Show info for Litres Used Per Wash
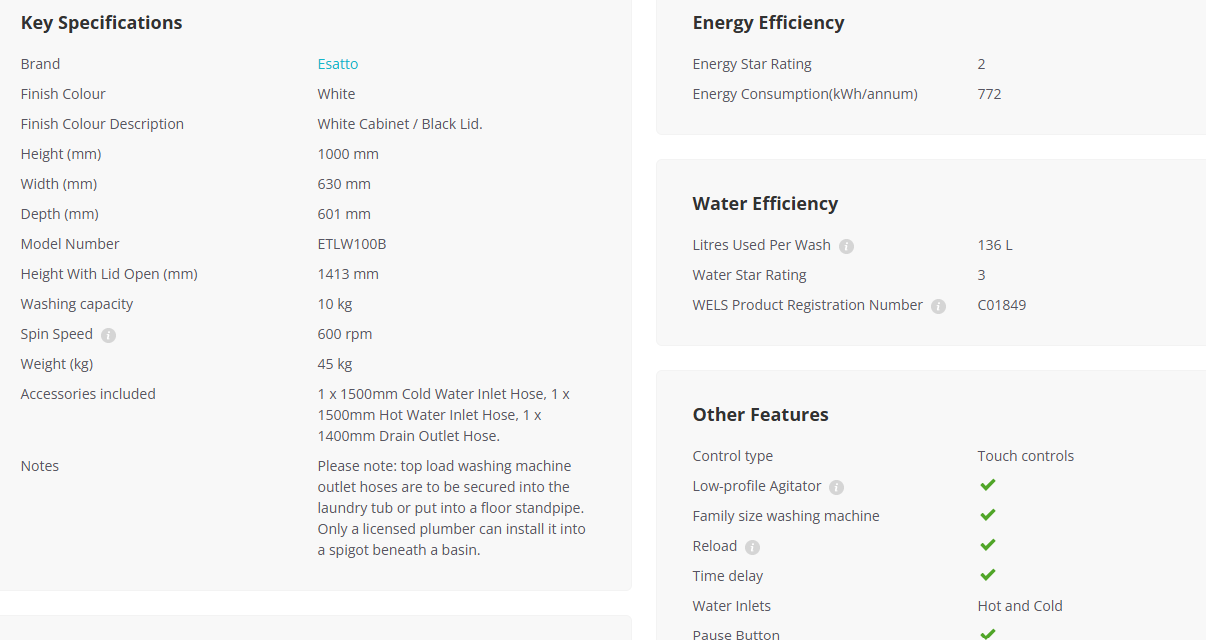This screenshot has height=640, width=1206. coord(846,246)
